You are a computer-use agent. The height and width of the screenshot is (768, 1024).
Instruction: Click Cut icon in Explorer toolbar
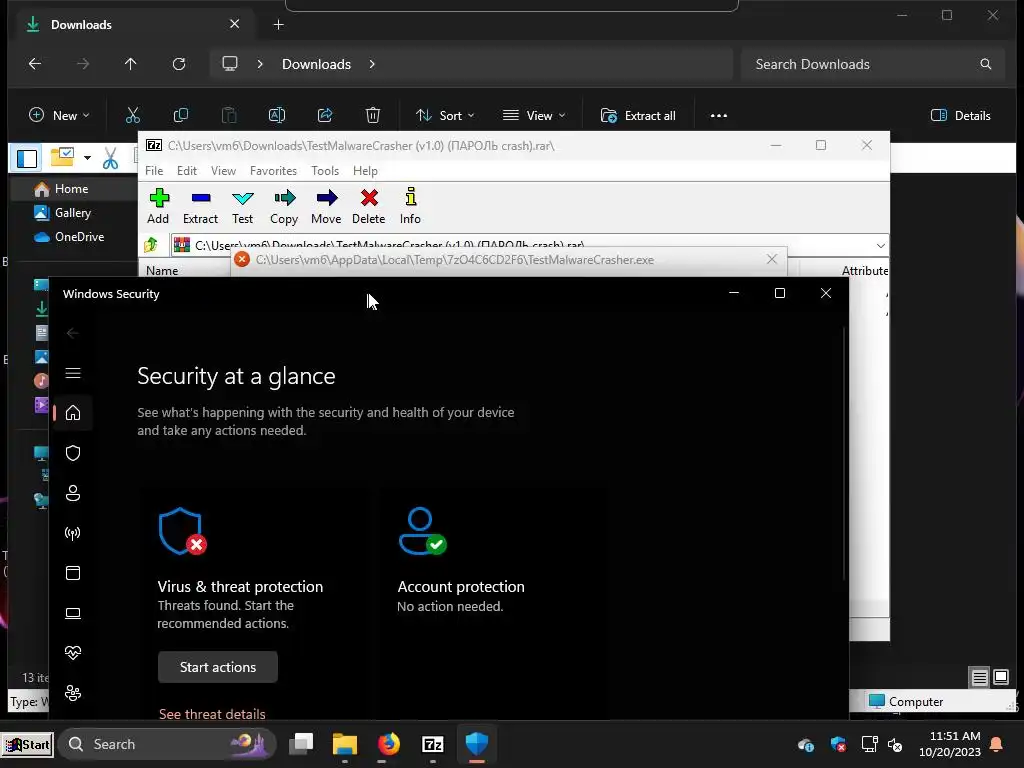[x=133, y=116]
